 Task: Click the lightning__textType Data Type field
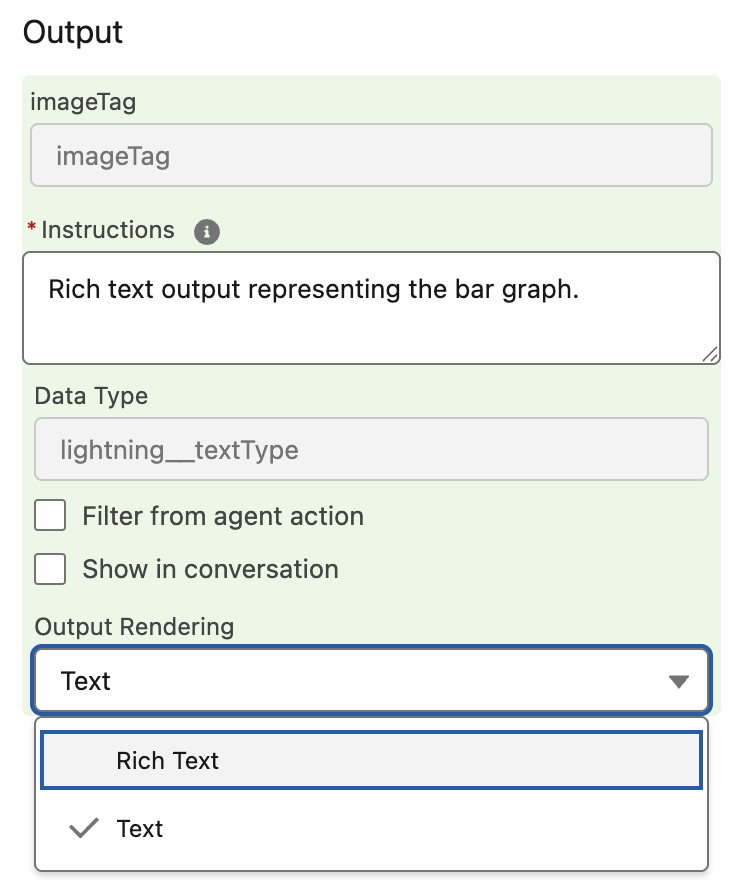coord(371,450)
